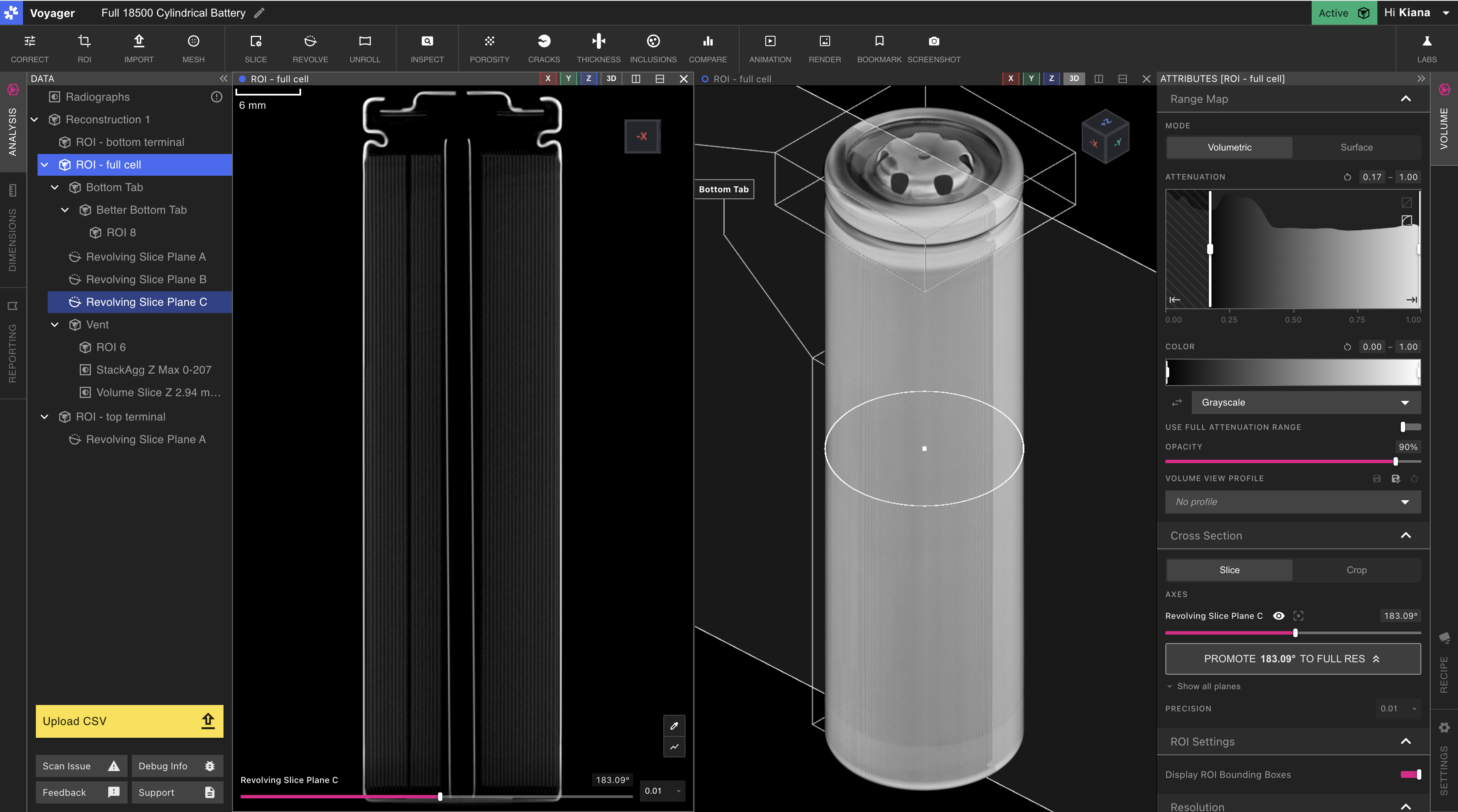This screenshot has height=812, width=1458.
Task: Switch mode to Surface tab
Action: (x=1356, y=147)
